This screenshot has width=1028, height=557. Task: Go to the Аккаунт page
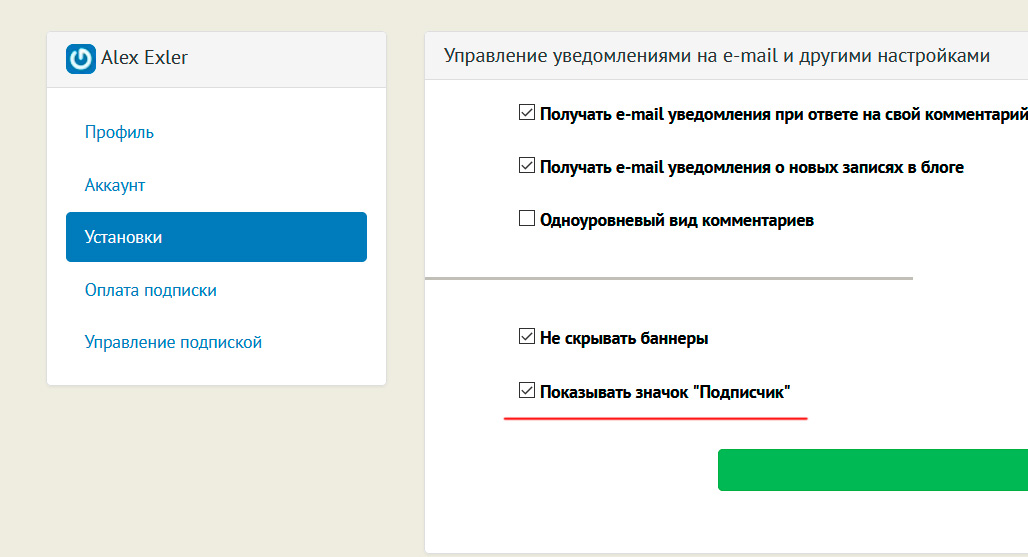coord(115,185)
